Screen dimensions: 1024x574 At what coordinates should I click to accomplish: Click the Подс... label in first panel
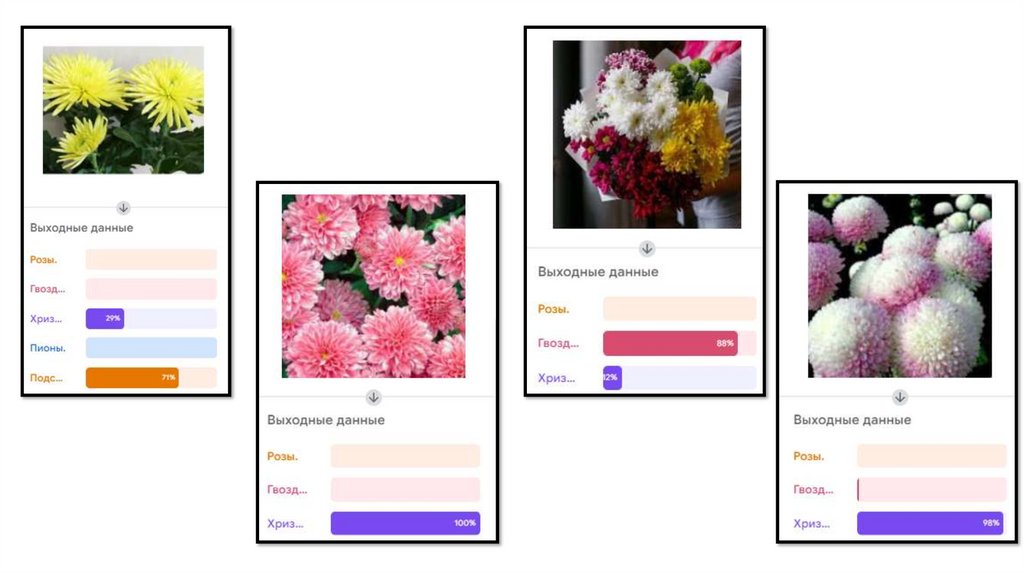point(46,377)
